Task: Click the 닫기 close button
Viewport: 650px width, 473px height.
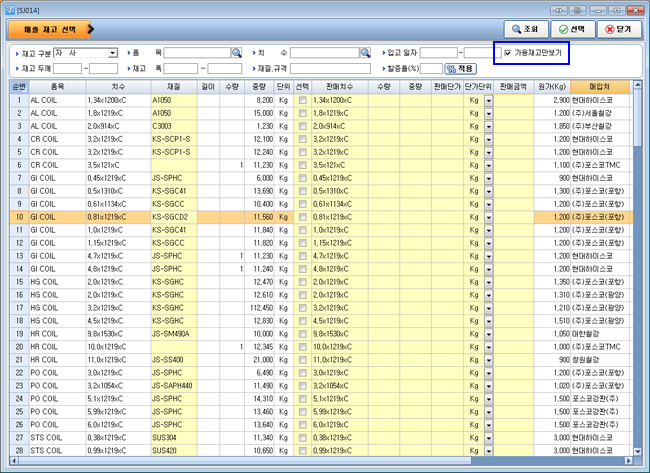Action: [619, 29]
